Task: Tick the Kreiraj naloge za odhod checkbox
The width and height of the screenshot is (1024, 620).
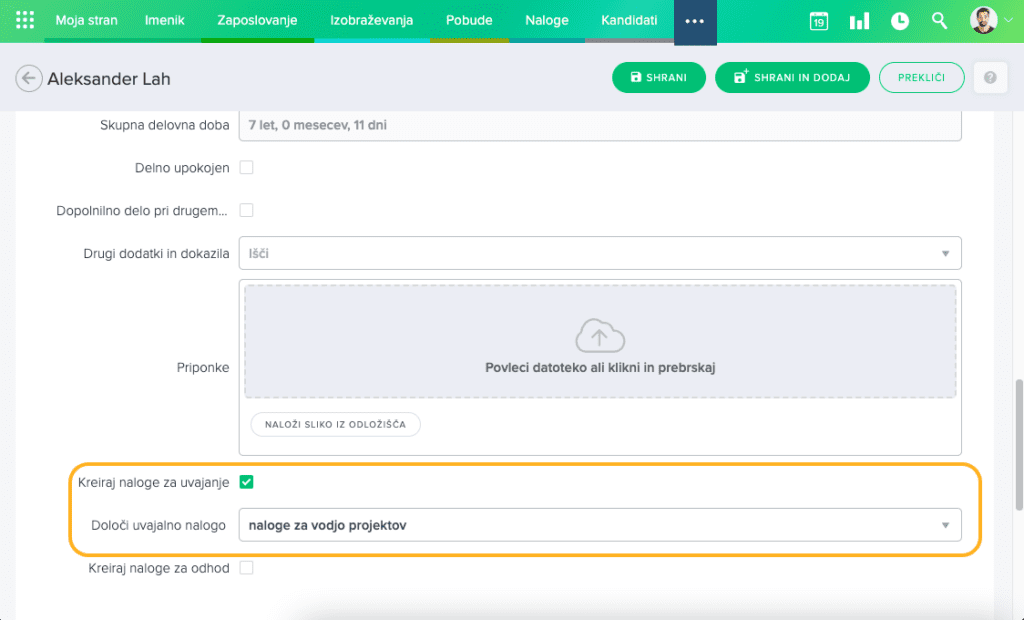Action: point(247,568)
